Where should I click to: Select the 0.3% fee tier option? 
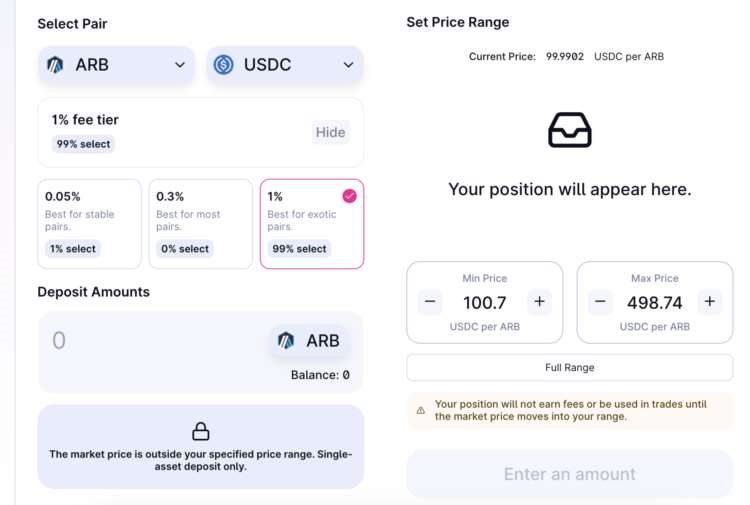point(200,224)
